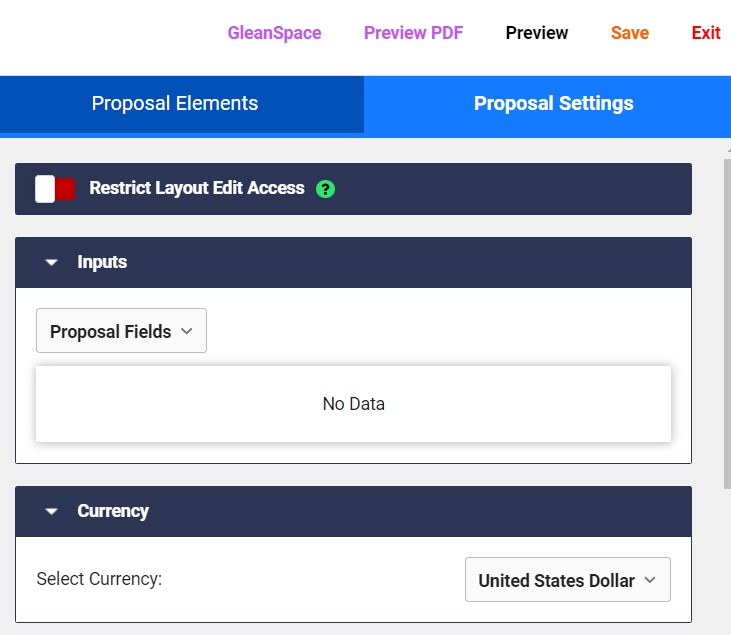Click the GleanSpace link

coord(274,33)
